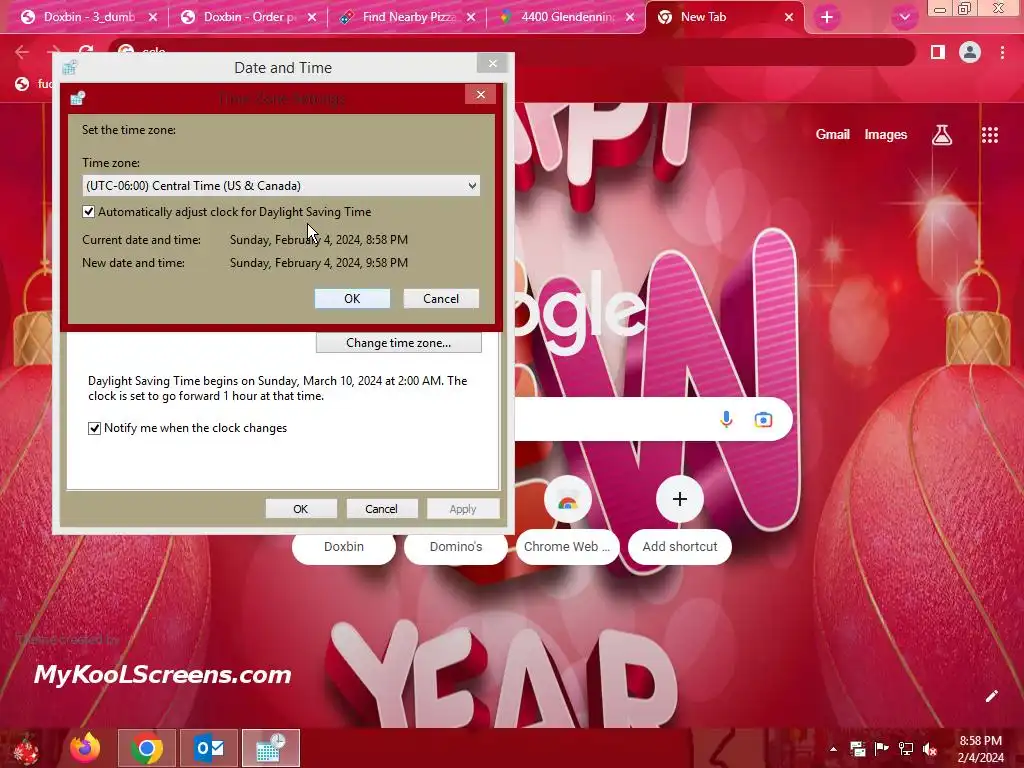Close the Find Nearby Pizza tab

pyautogui.click(x=471, y=18)
